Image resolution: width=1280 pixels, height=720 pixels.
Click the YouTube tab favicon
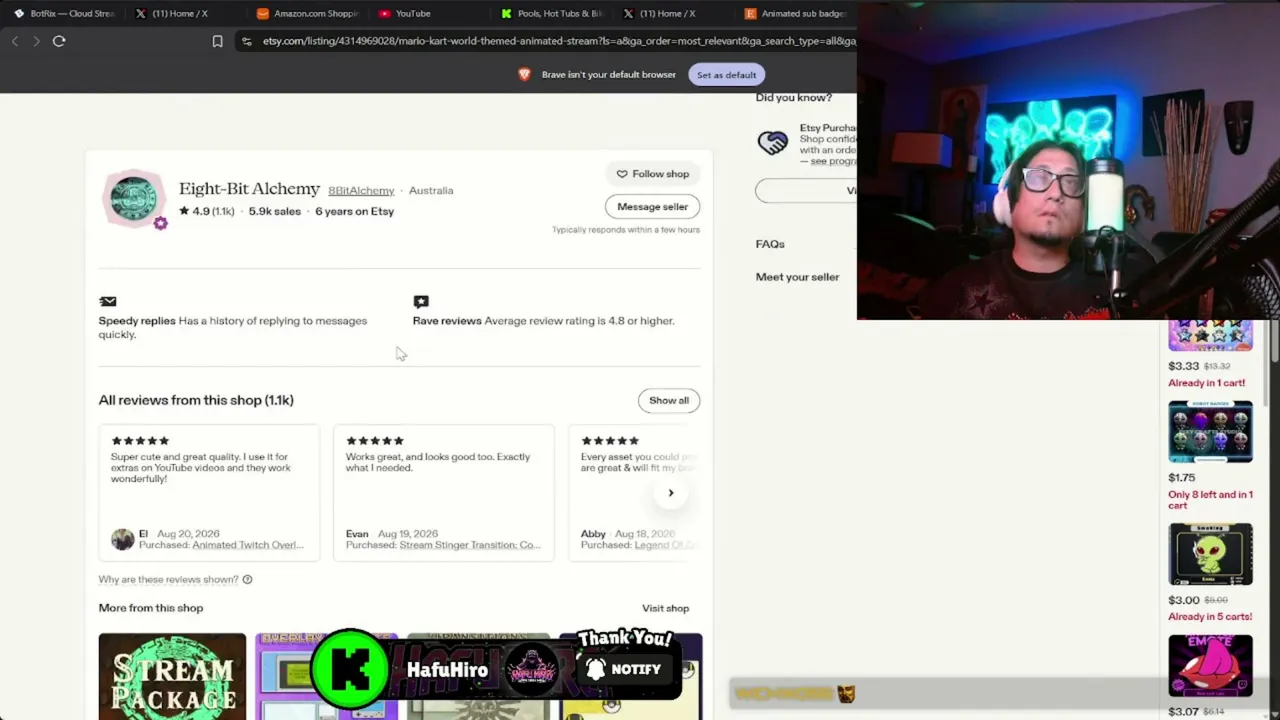pos(385,13)
